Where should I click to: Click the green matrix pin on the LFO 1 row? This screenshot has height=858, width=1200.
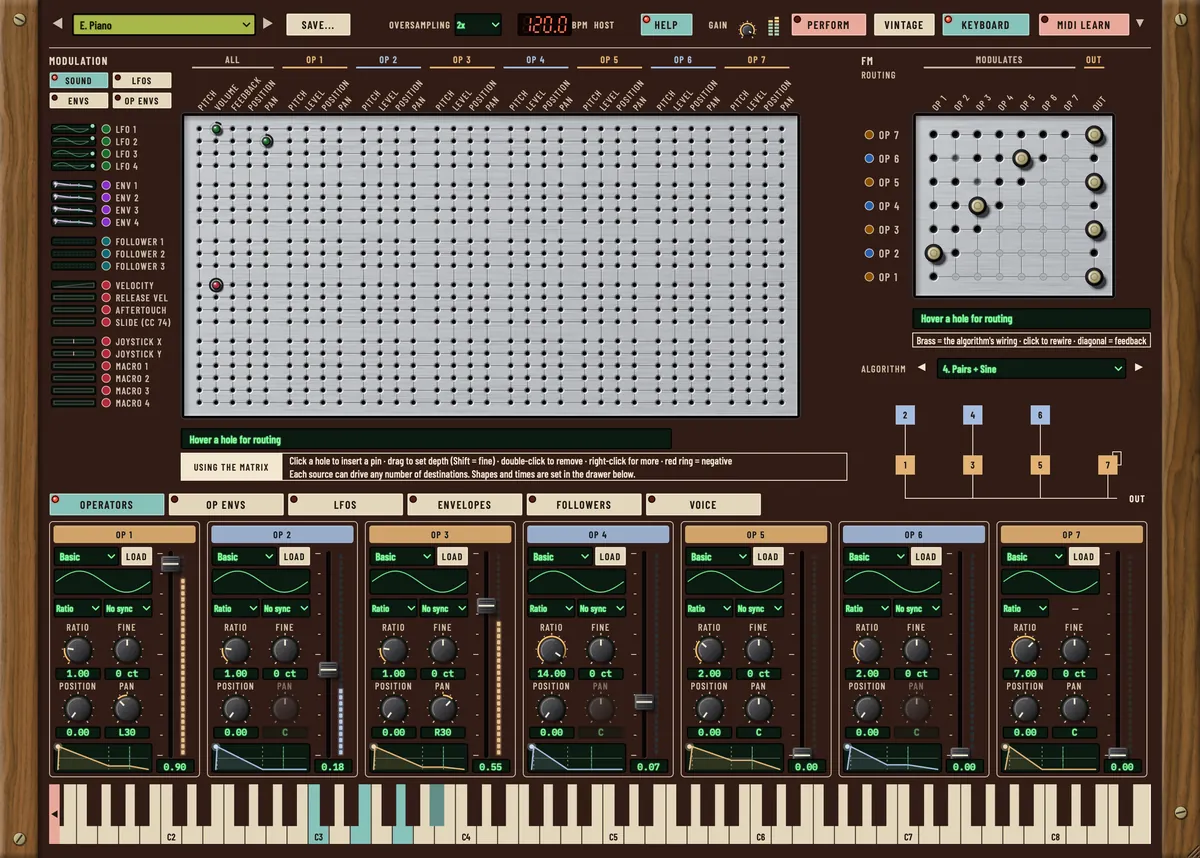tap(217, 129)
